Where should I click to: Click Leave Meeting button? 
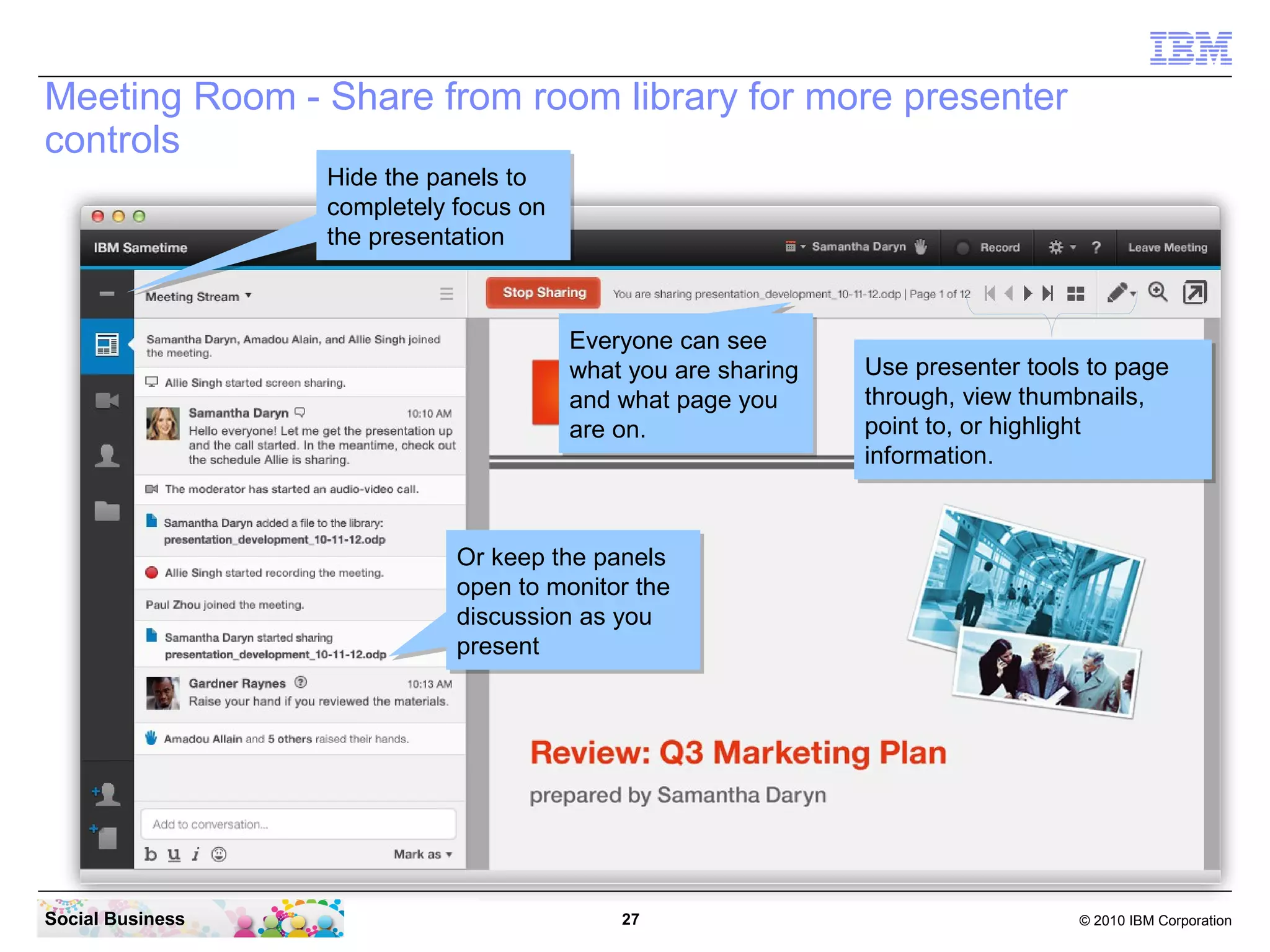pos(1168,247)
